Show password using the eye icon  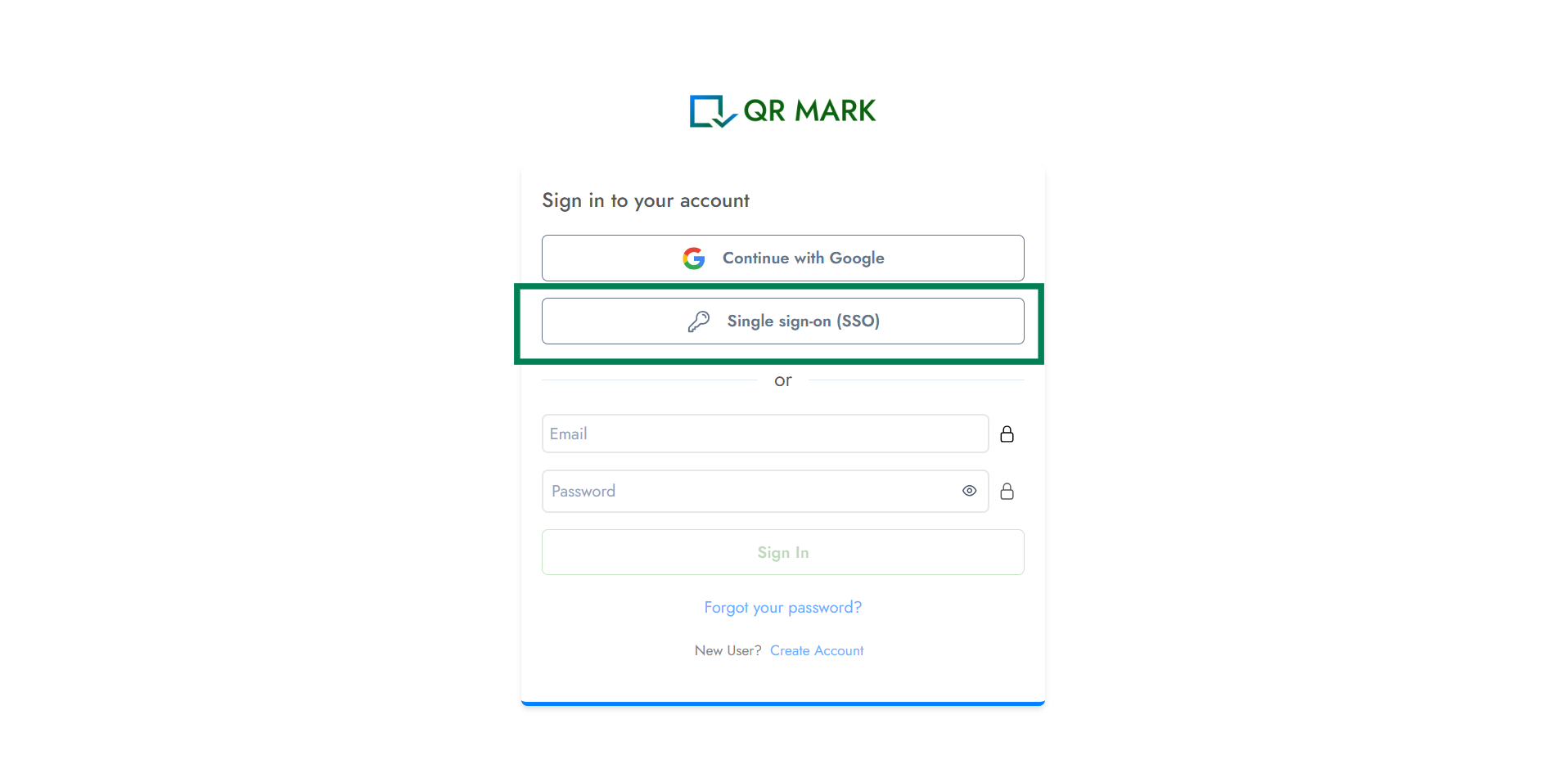(x=969, y=491)
